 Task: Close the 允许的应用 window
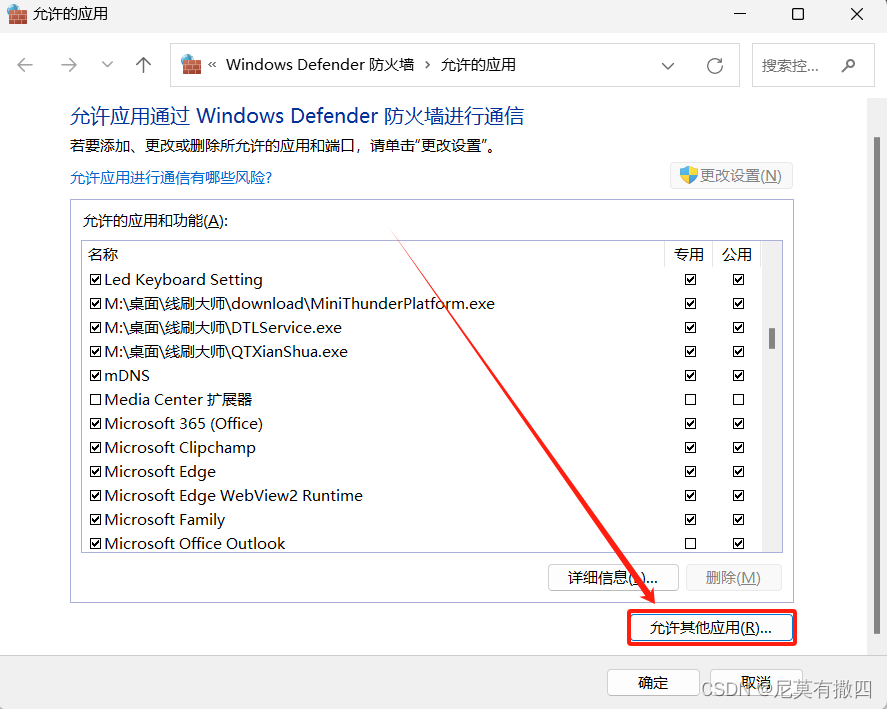point(857,14)
